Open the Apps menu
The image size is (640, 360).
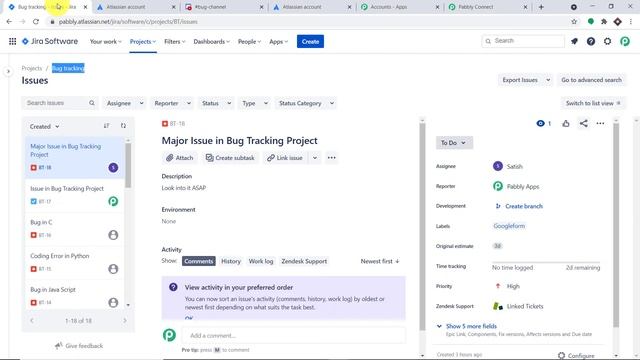pos(279,42)
